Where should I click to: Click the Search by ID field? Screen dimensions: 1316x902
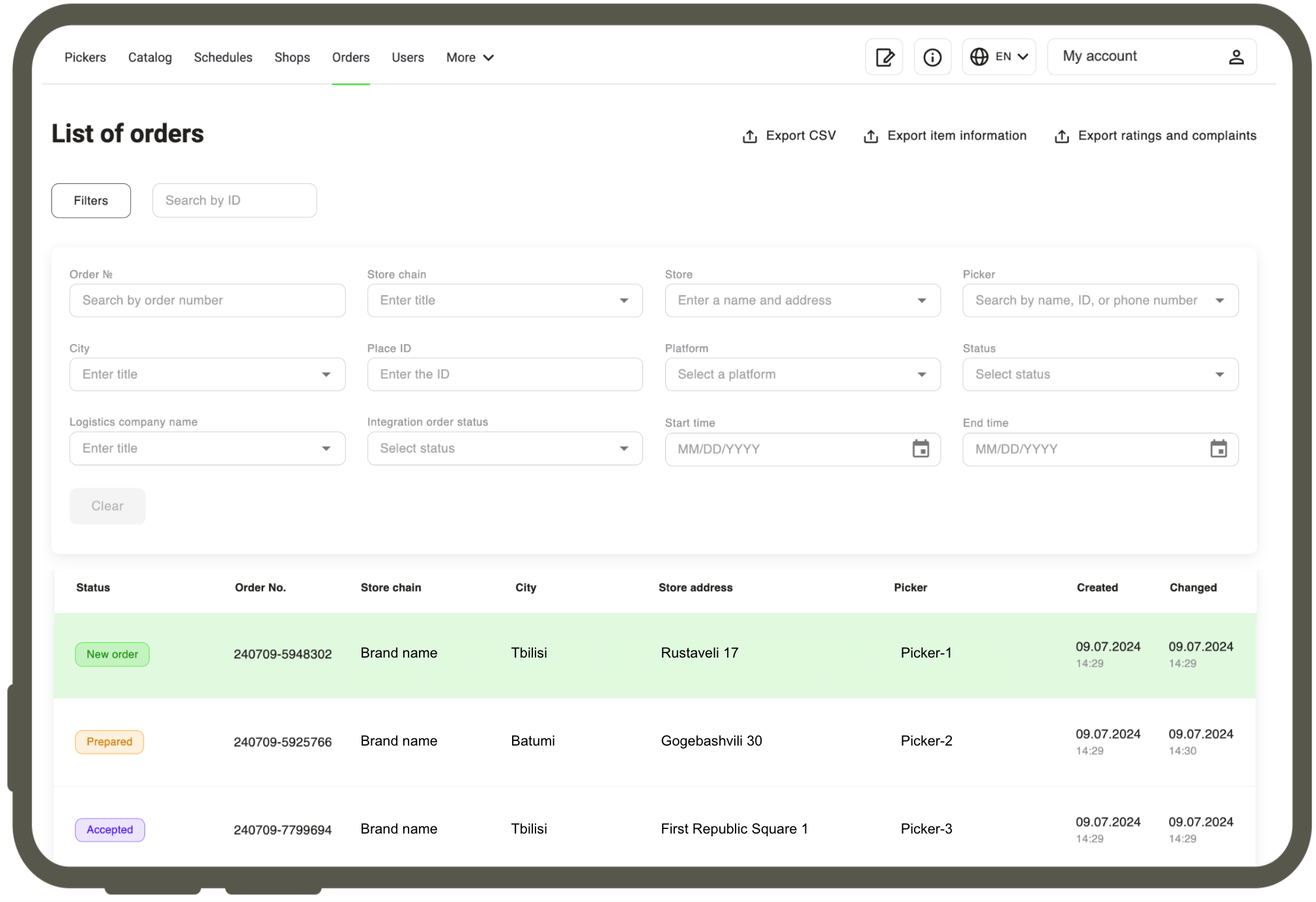234,201
